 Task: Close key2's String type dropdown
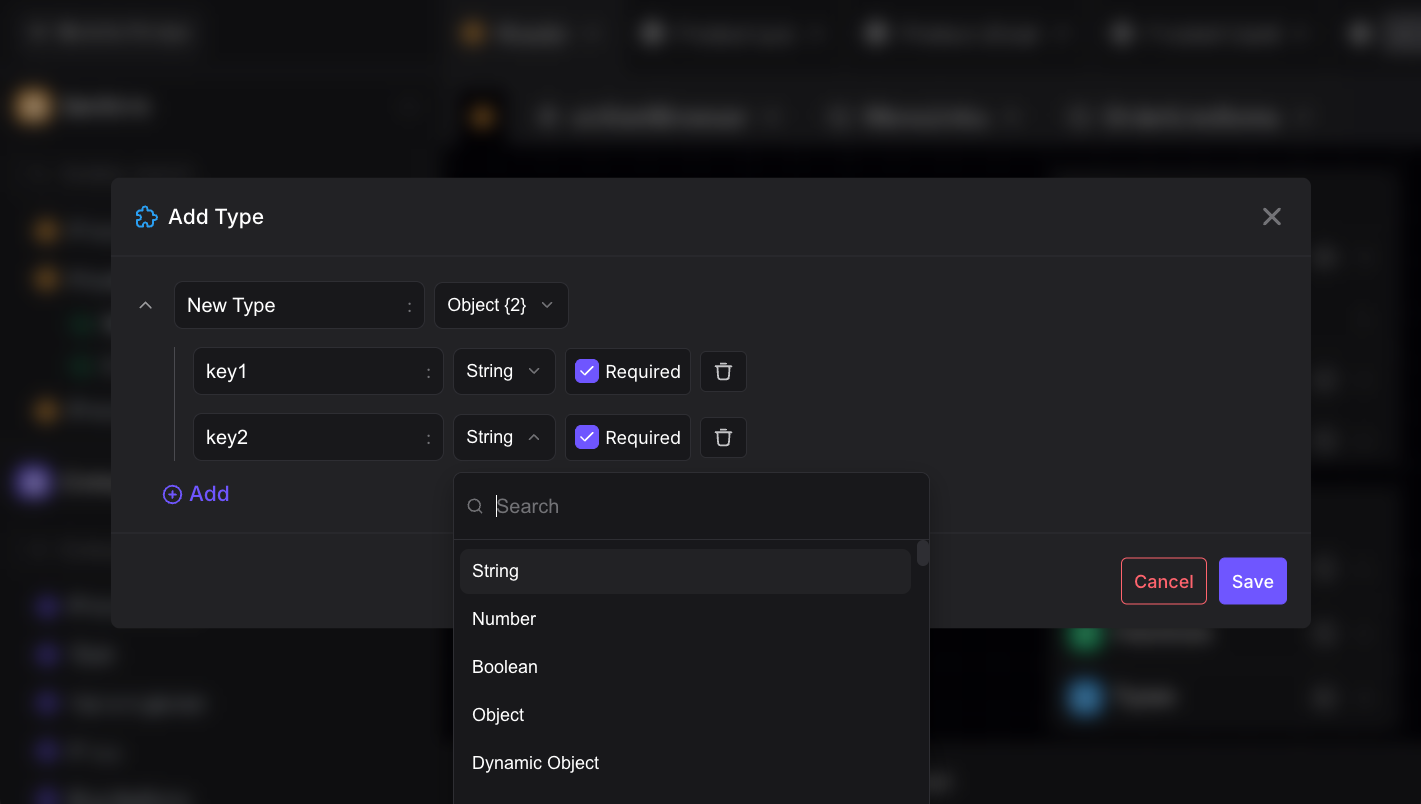[504, 437]
